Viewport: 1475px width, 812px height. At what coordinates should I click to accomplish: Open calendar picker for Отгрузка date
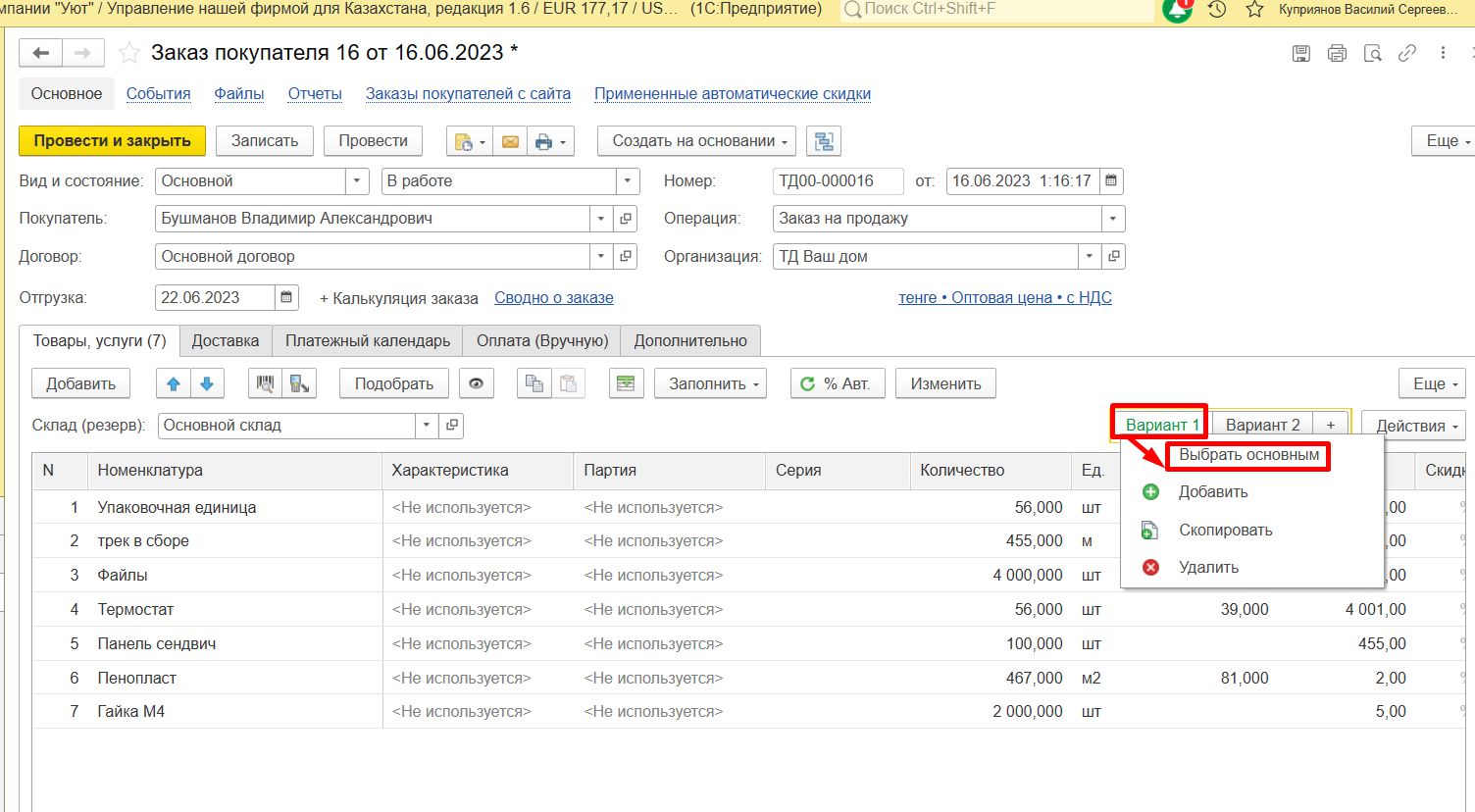[x=286, y=297]
